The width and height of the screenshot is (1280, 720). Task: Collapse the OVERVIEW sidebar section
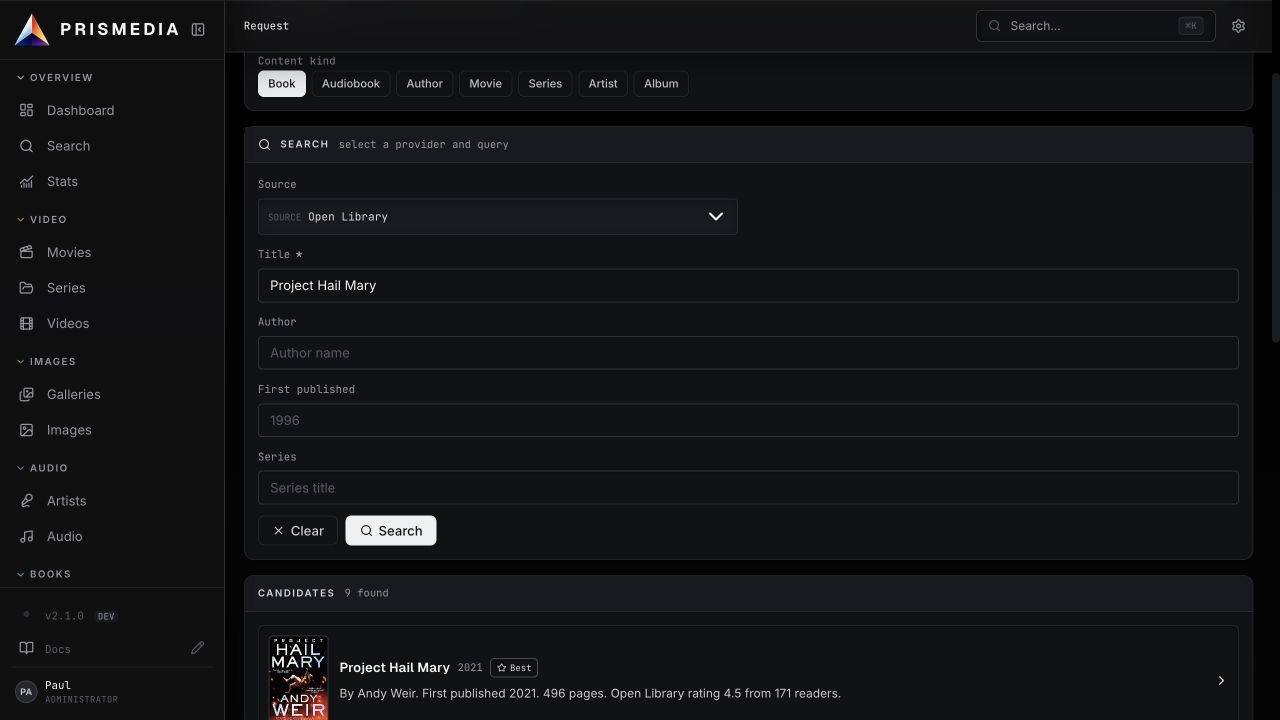pos(56,77)
